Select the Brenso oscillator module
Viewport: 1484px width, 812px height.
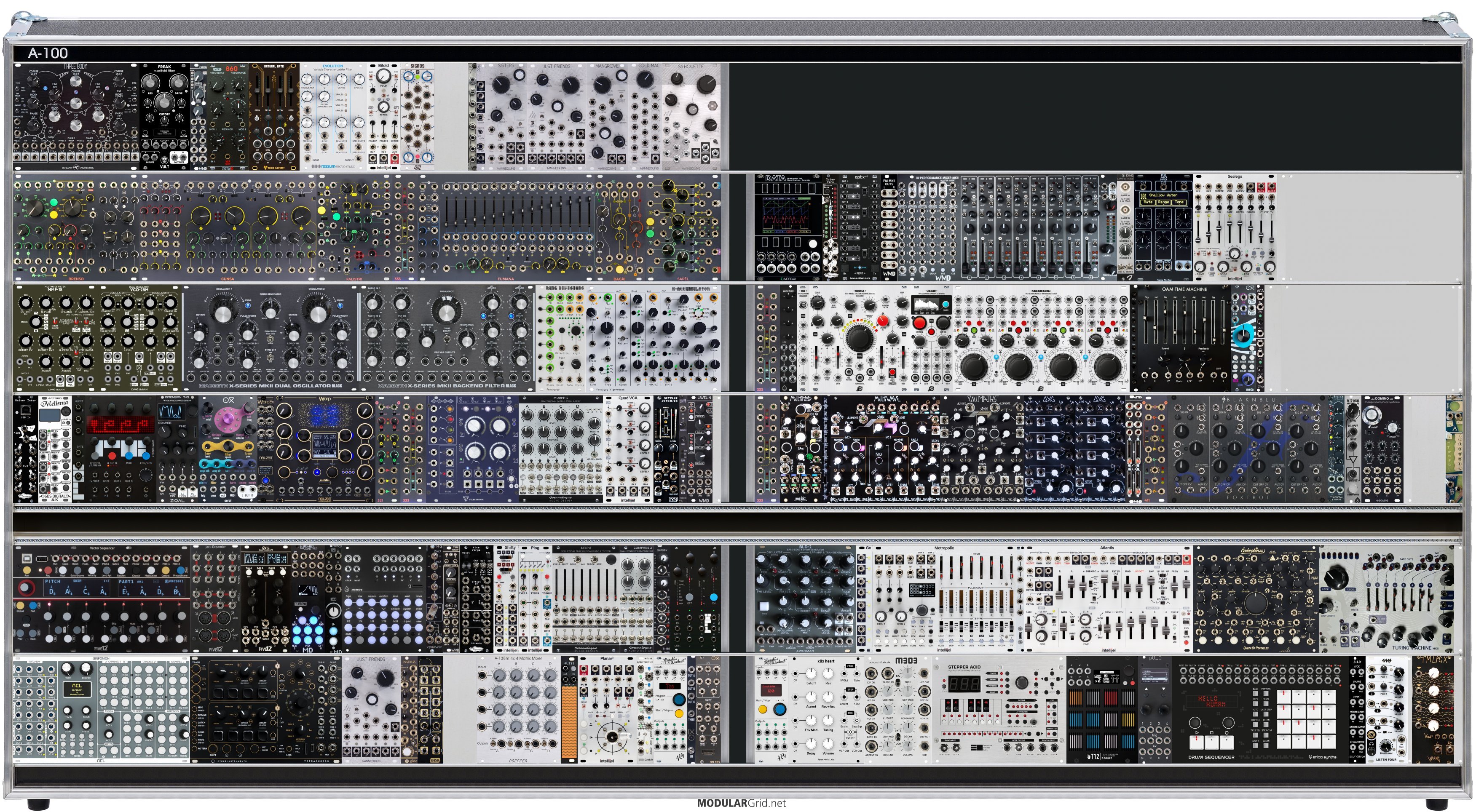point(76,228)
